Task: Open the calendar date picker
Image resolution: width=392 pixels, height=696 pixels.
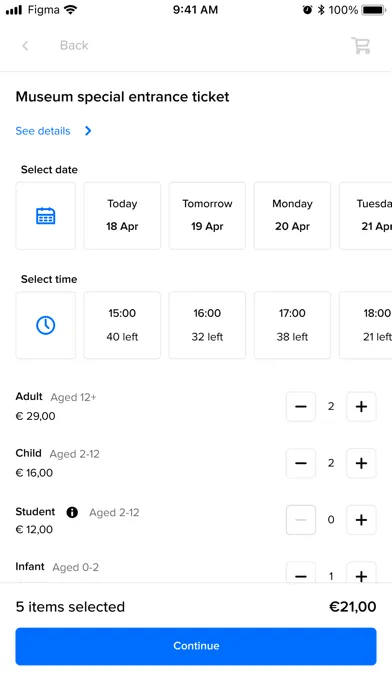Action: (46, 216)
